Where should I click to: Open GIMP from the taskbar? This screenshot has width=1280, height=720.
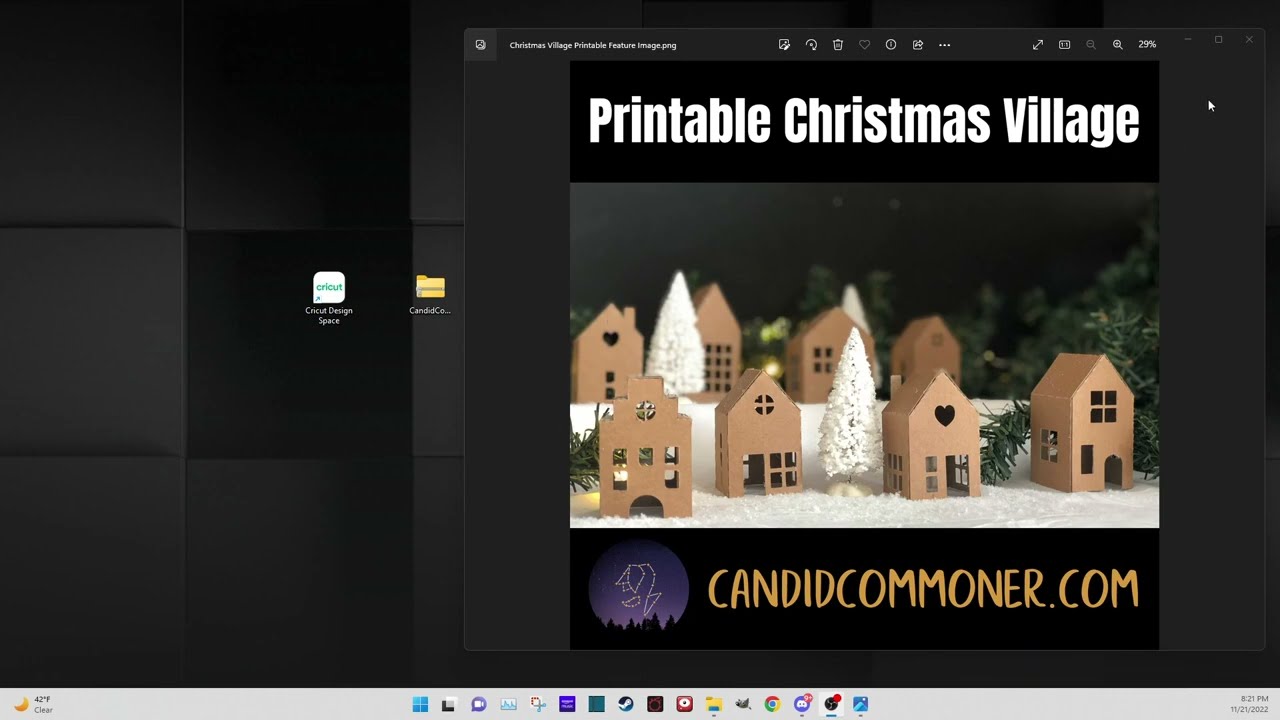tap(743, 704)
